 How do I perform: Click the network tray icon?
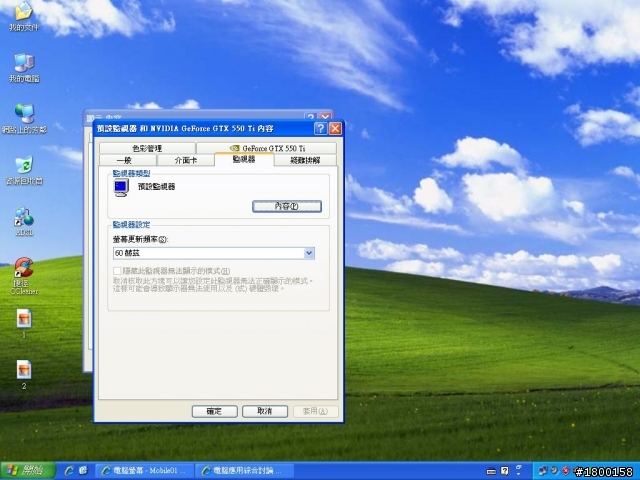click(x=543, y=471)
